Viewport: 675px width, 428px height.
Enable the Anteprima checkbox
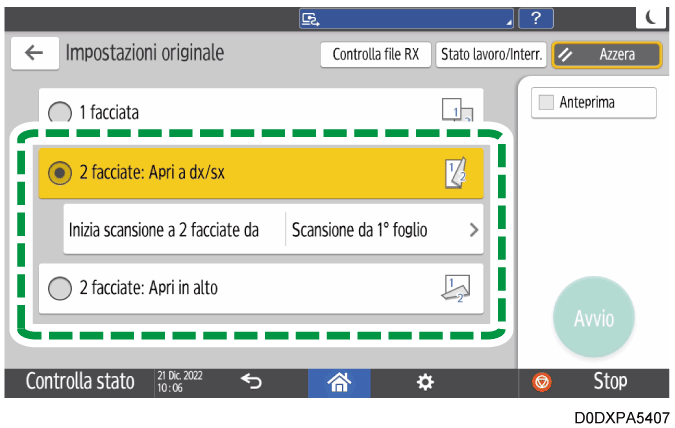[546, 103]
